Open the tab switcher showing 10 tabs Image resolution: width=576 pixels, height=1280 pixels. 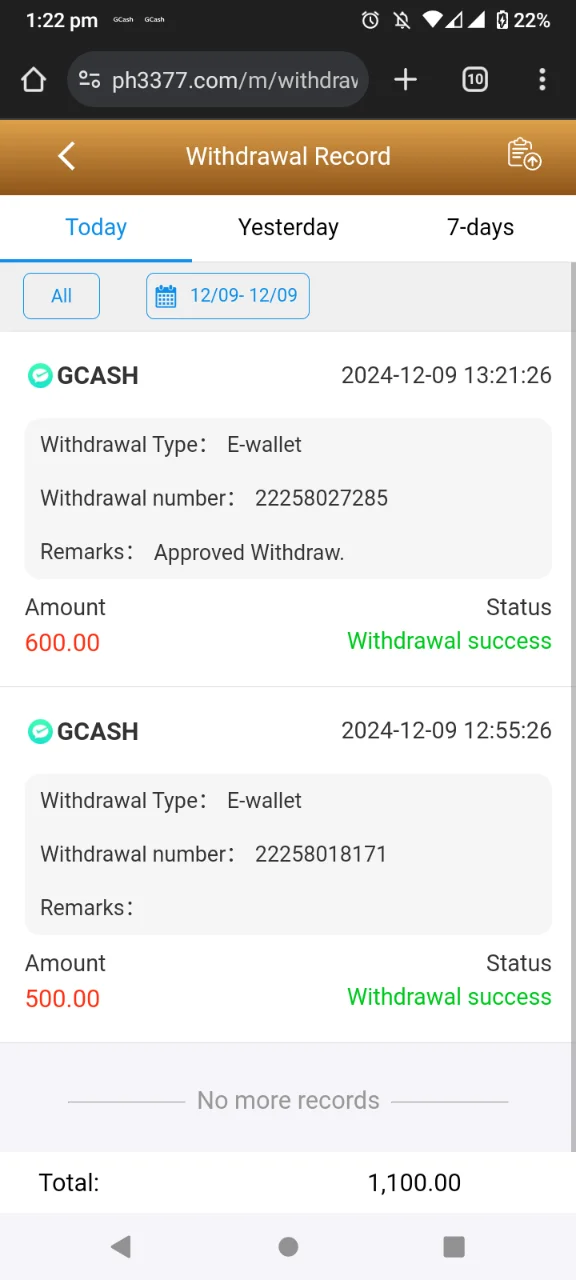tap(475, 80)
